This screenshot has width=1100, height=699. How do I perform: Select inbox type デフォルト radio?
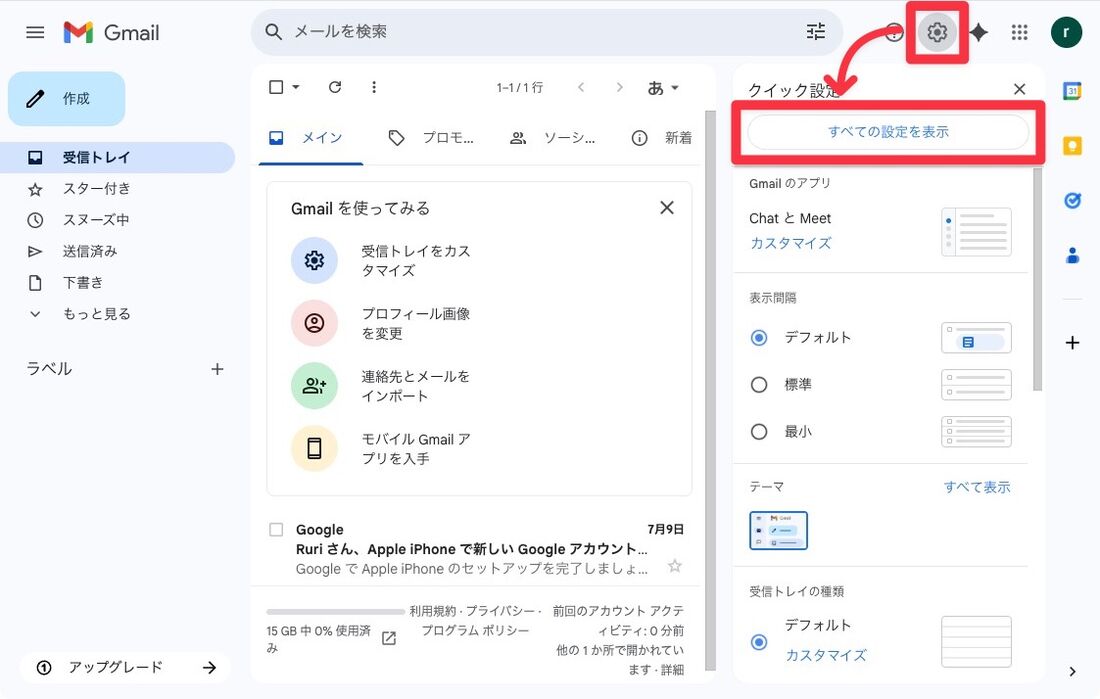pos(759,642)
